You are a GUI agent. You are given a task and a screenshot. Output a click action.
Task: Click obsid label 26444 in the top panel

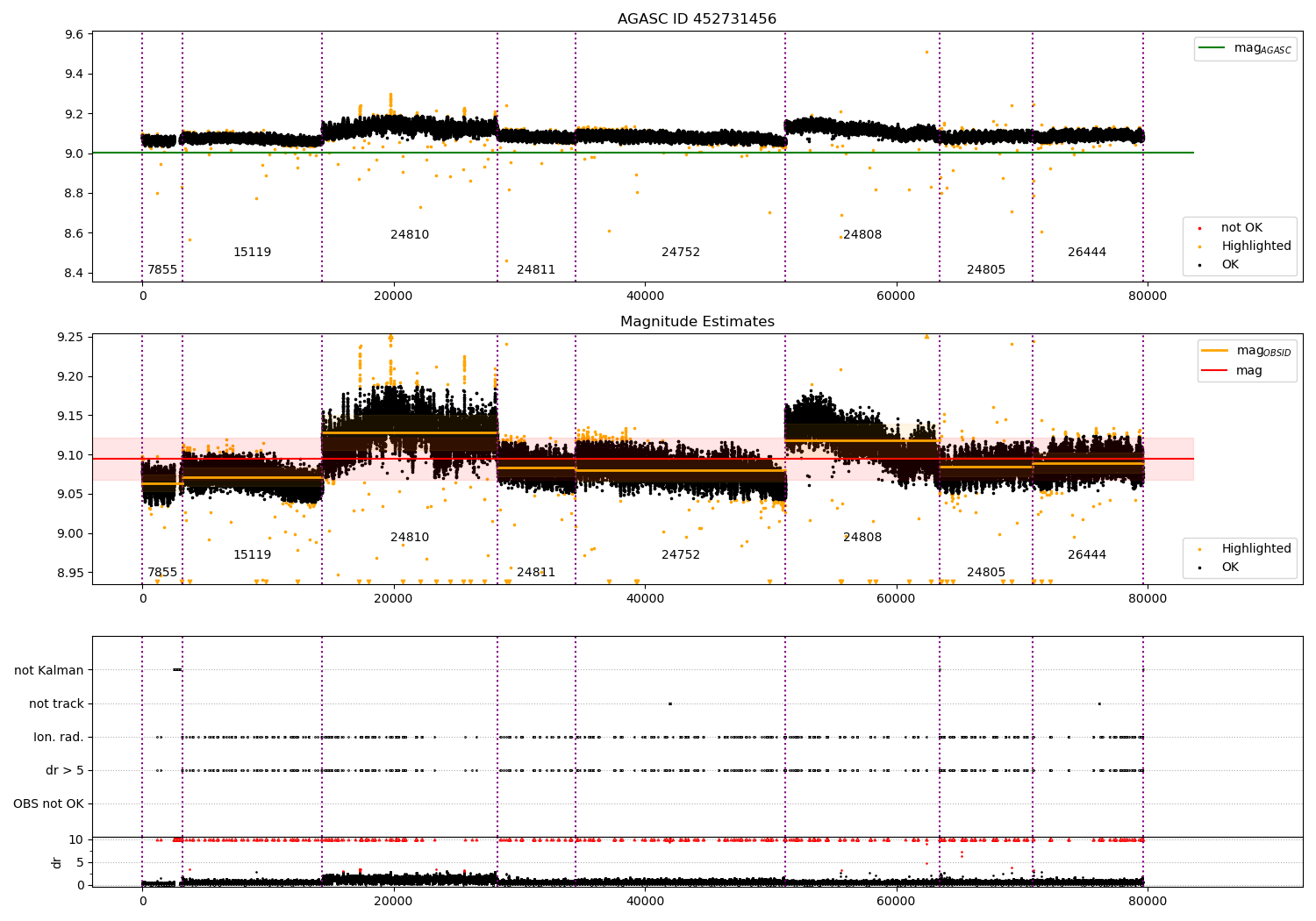tap(1087, 253)
